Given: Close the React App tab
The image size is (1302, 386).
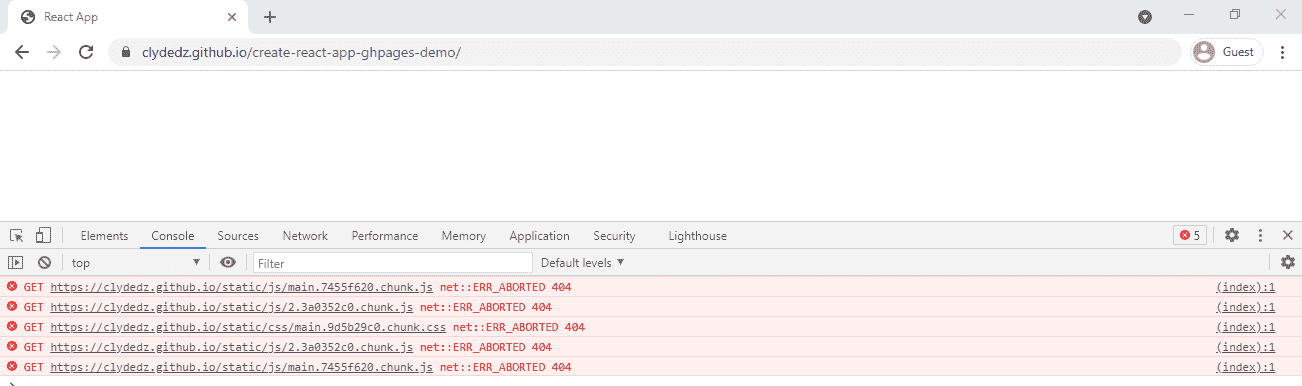Looking at the screenshot, I should click(x=231, y=17).
